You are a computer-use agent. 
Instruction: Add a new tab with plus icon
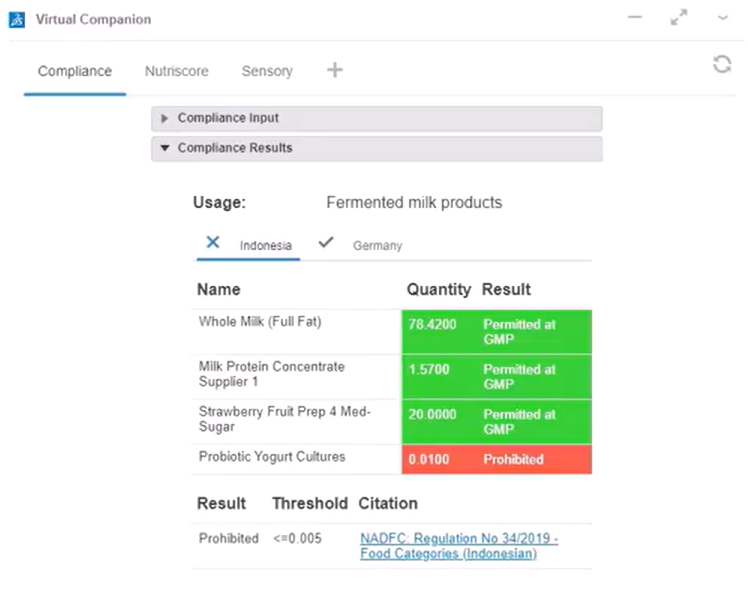point(335,70)
